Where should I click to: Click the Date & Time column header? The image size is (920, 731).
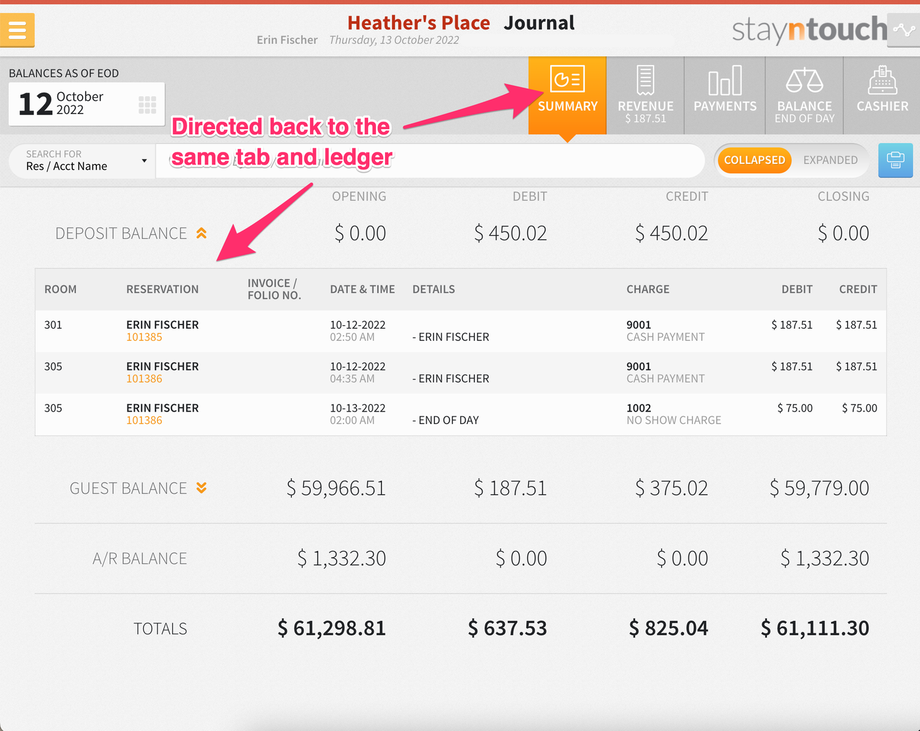(362, 289)
